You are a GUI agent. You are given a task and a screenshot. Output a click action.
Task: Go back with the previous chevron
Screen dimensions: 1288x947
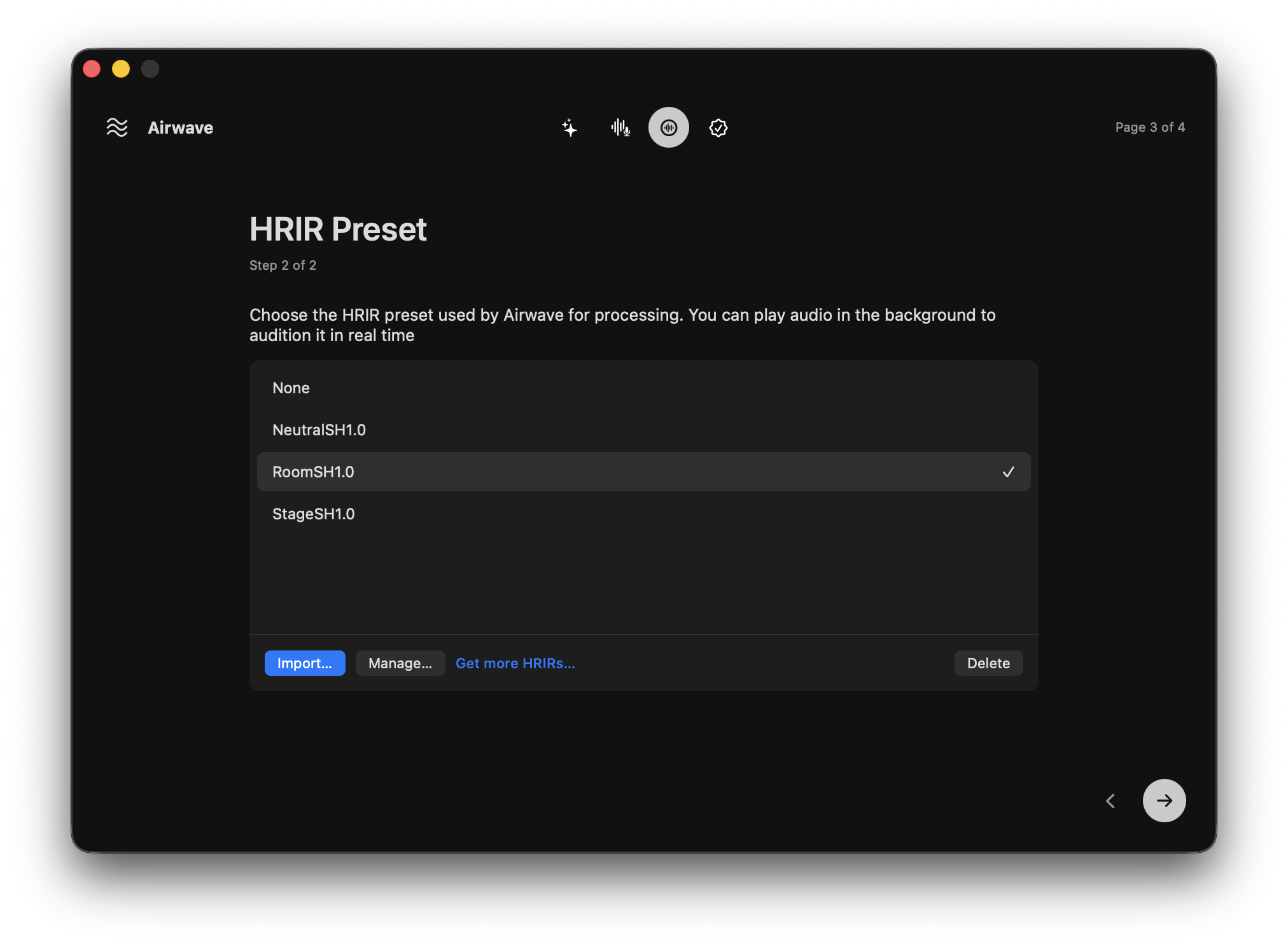click(x=1110, y=801)
